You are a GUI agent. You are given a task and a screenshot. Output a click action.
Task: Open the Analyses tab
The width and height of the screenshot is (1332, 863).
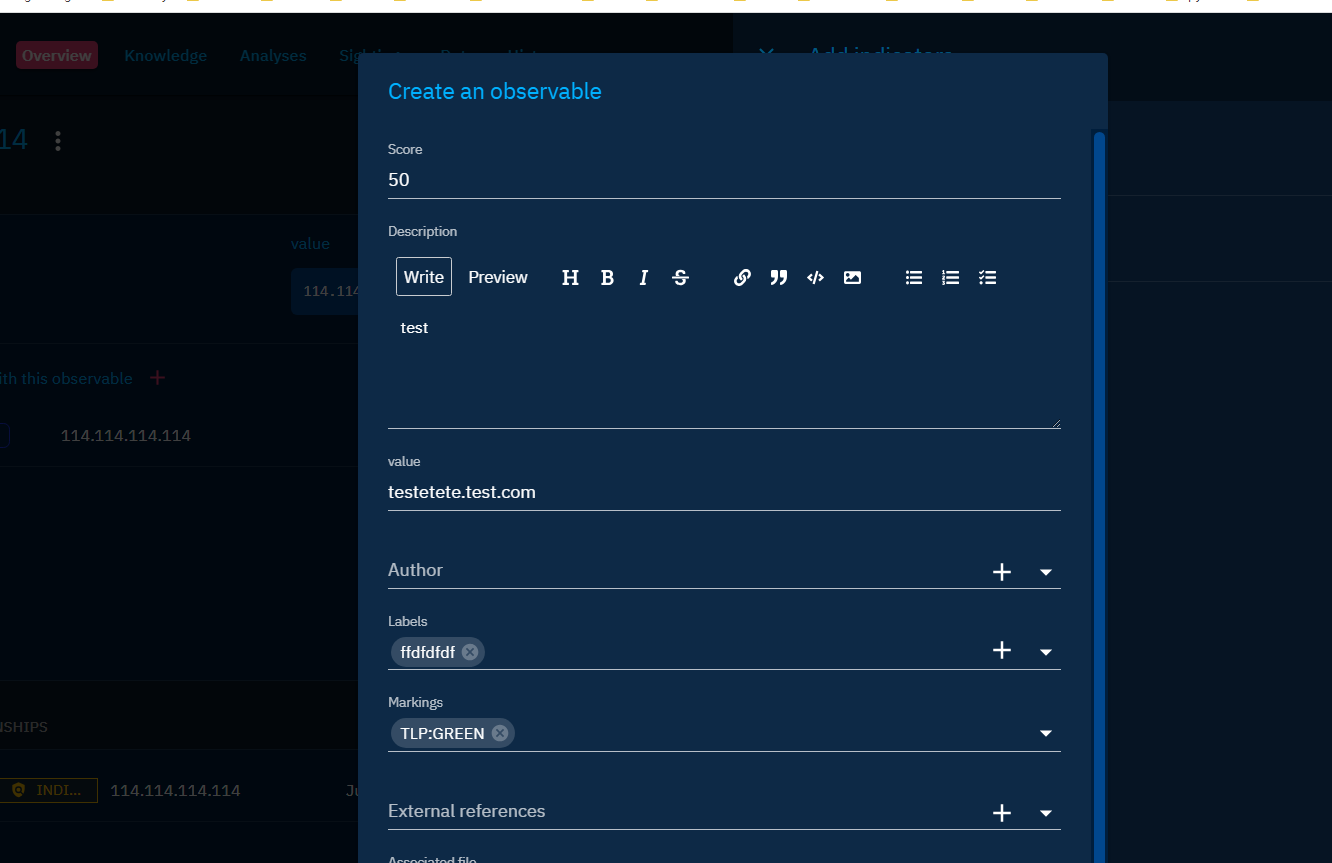click(x=272, y=55)
